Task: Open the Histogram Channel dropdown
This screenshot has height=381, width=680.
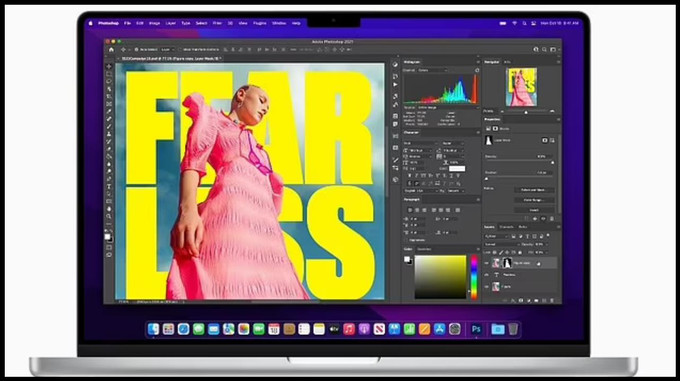Action: pos(432,70)
